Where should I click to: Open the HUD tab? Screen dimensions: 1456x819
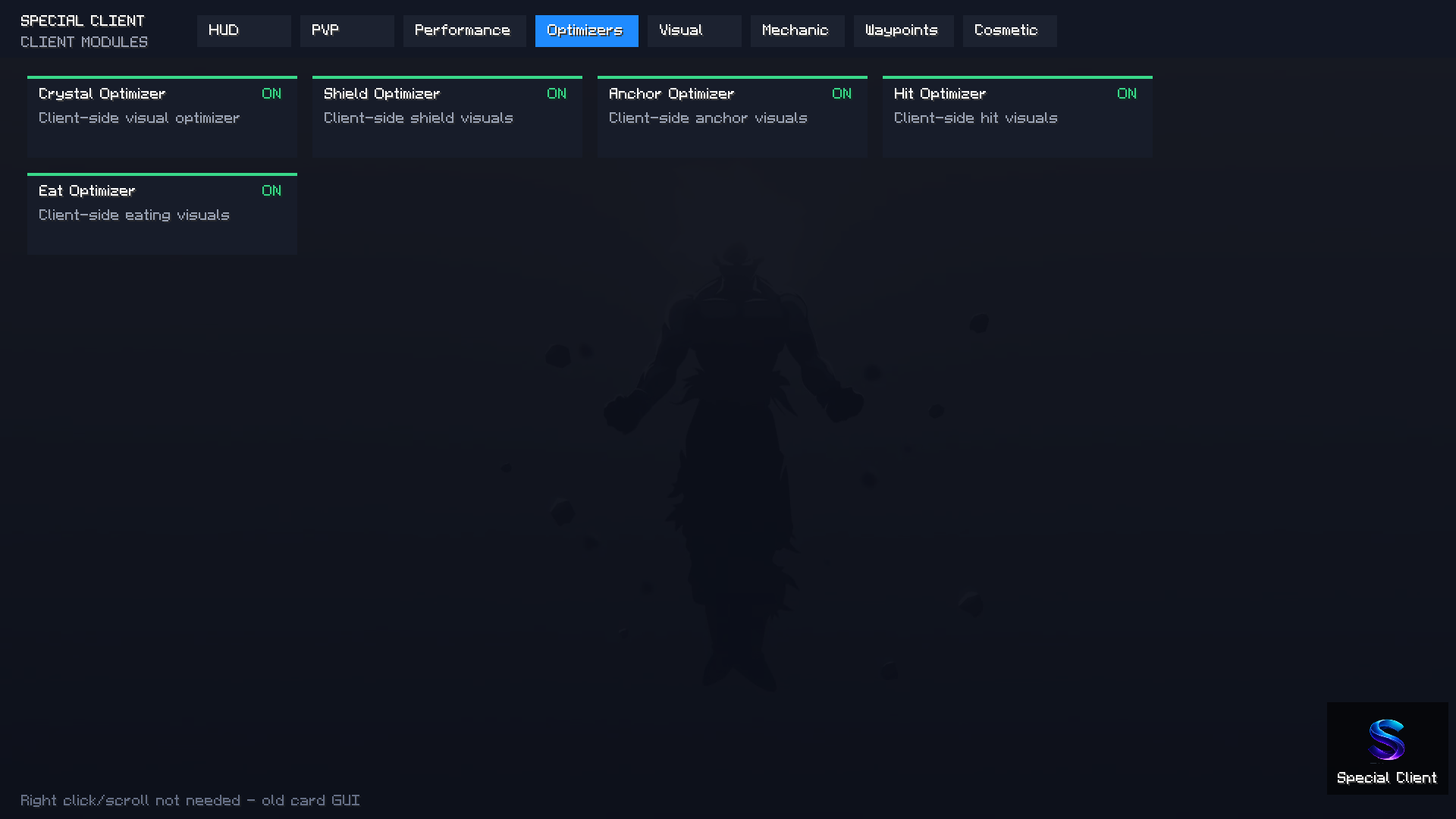(x=243, y=31)
